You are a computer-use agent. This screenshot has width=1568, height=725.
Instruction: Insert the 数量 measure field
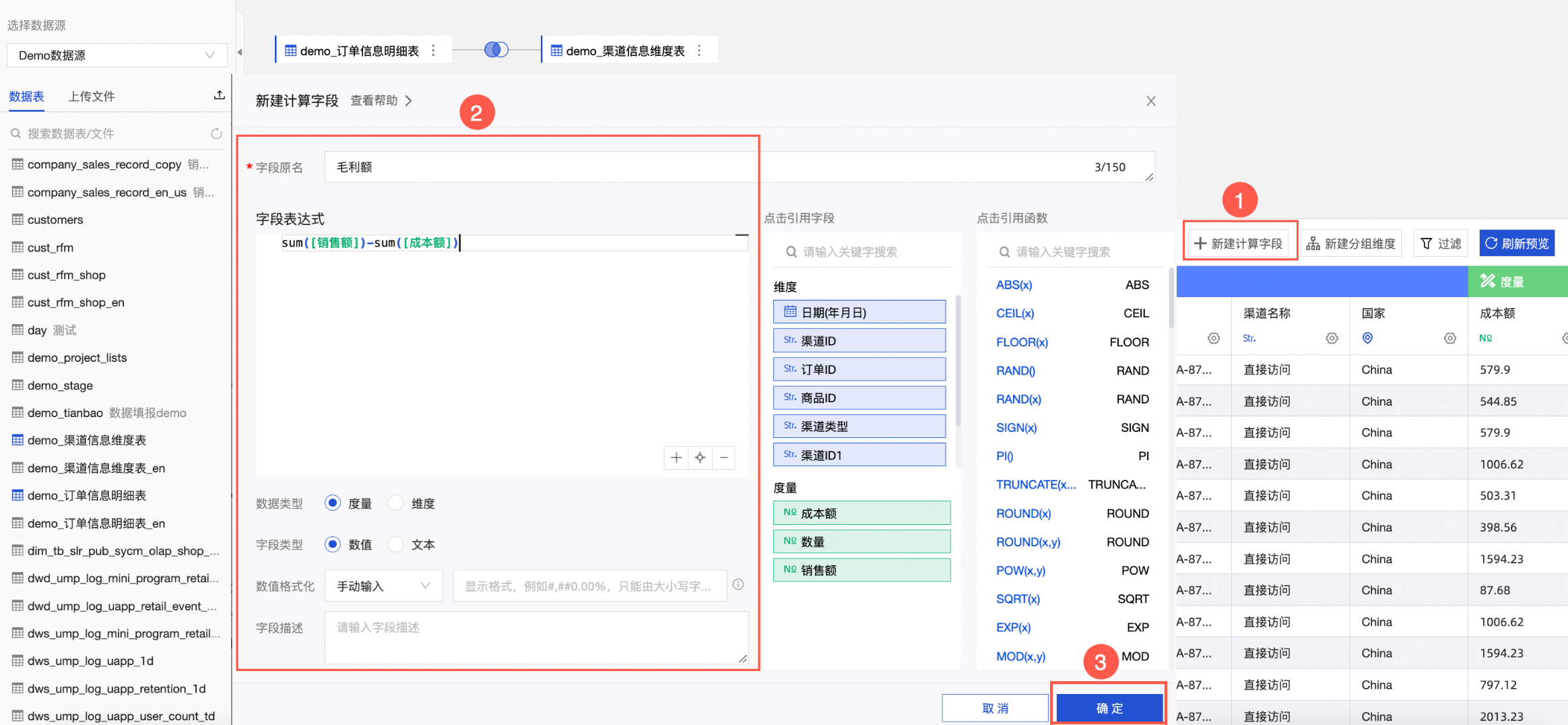pos(862,541)
